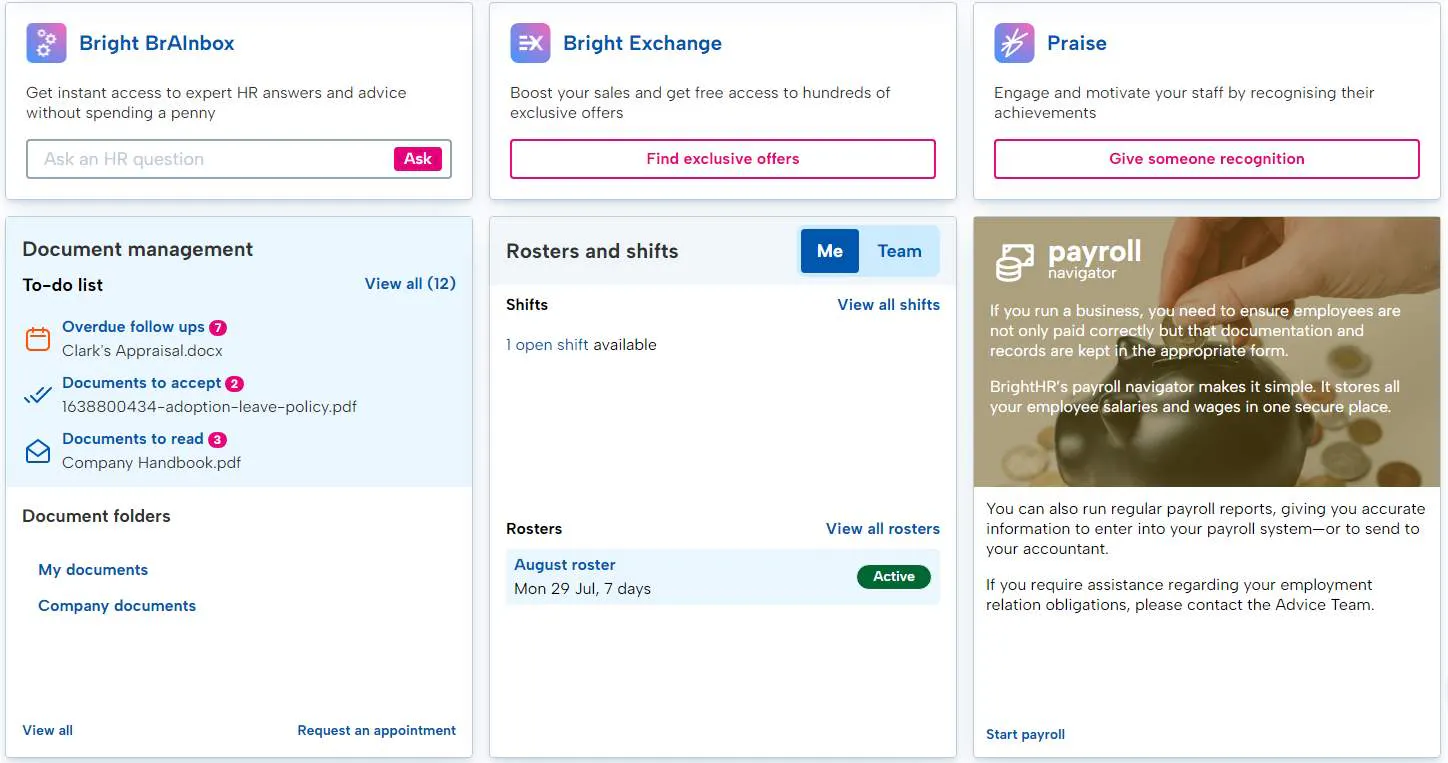The image size is (1448, 763).
Task: Click the Bright Exchange EX icon
Action: point(530,43)
